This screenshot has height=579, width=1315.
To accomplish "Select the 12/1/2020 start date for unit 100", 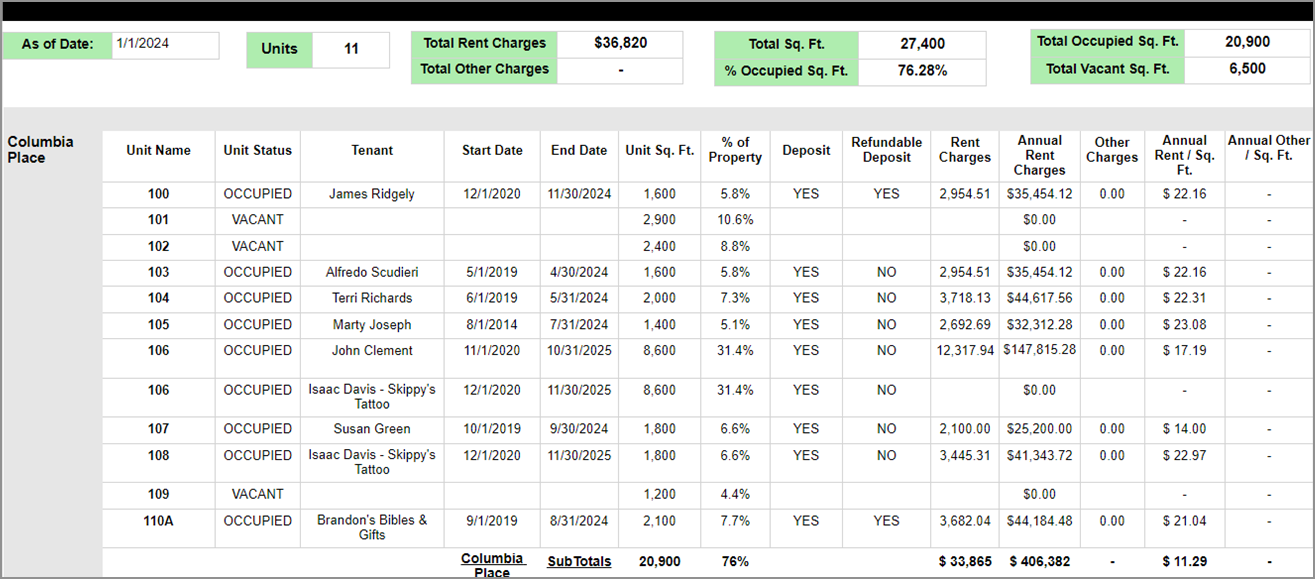I will click(x=491, y=194).
